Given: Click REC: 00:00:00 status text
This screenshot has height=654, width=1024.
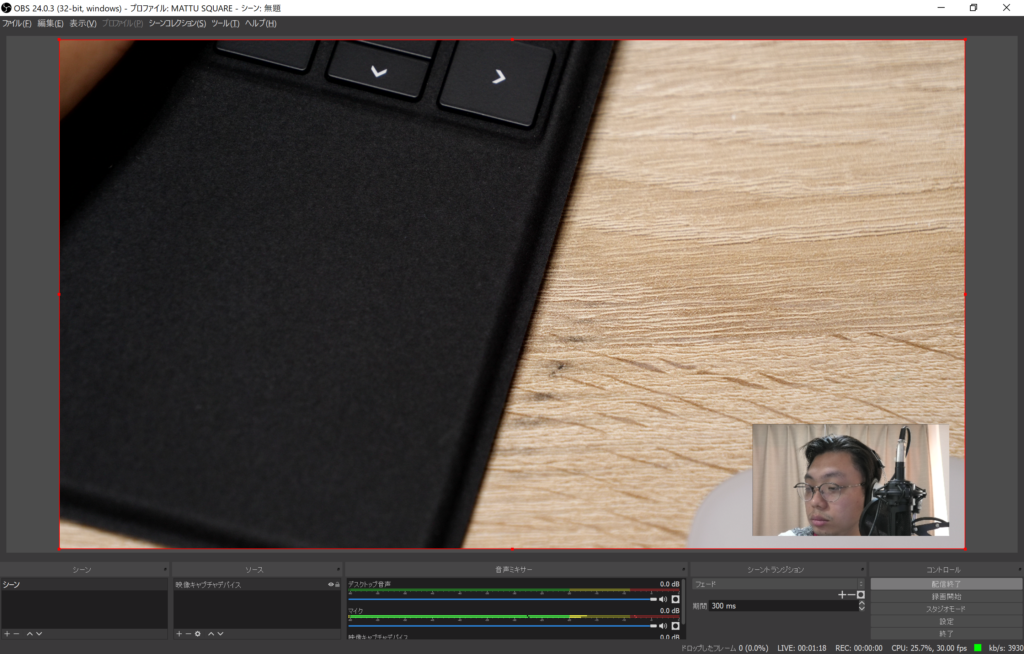Looking at the screenshot, I should coord(859,648).
